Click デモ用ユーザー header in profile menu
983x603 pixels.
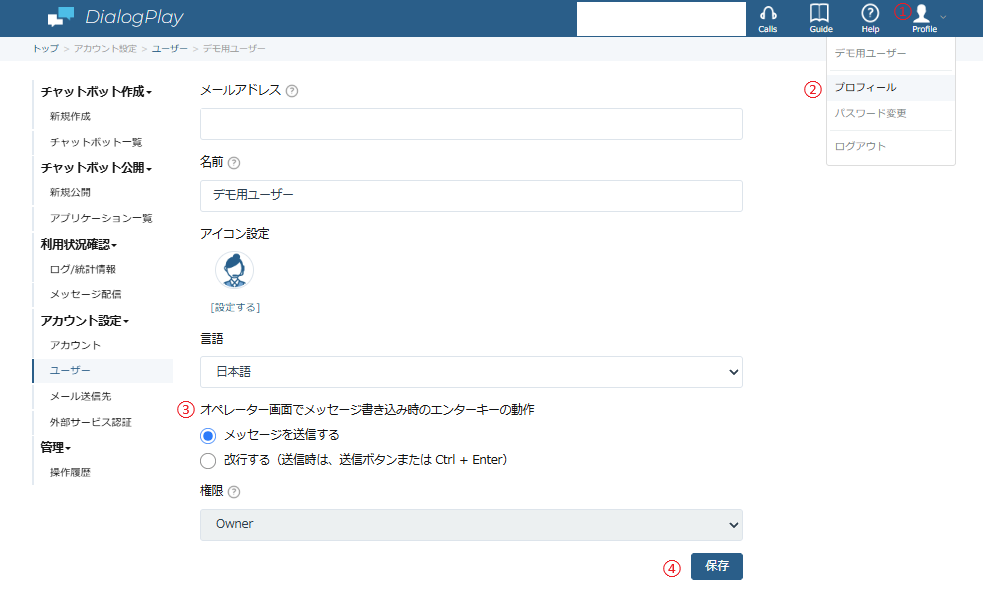[x=870, y=54]
